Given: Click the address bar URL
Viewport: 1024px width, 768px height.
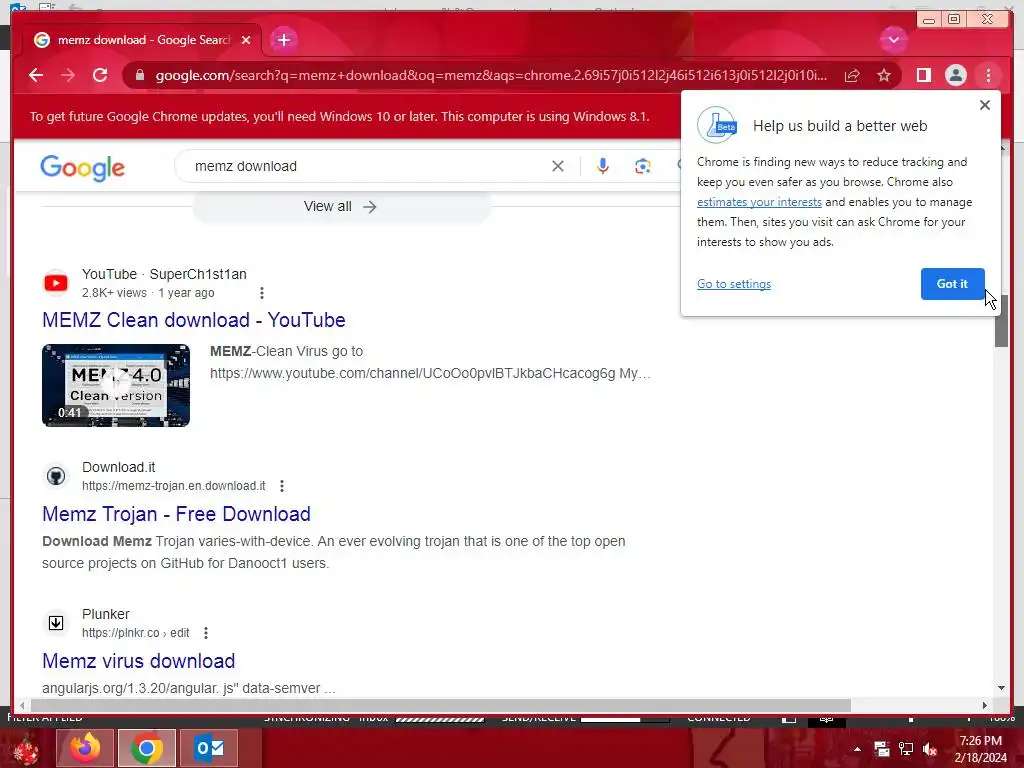Looking at the screenshot, I should pyautogui.click(x=490, y=75).
